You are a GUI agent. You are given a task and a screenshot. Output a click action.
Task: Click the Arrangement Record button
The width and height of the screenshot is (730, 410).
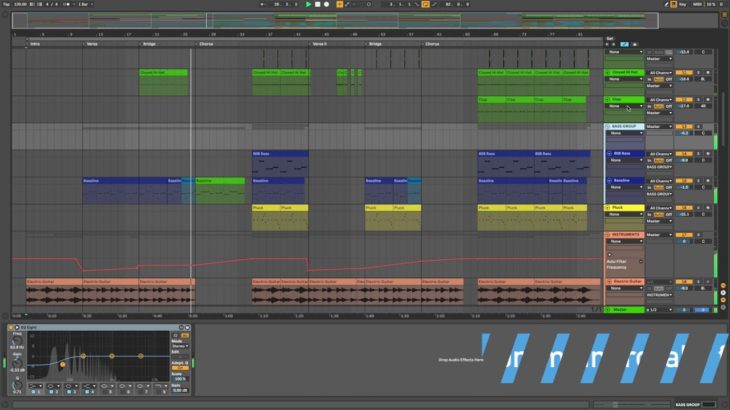point(326,4)
